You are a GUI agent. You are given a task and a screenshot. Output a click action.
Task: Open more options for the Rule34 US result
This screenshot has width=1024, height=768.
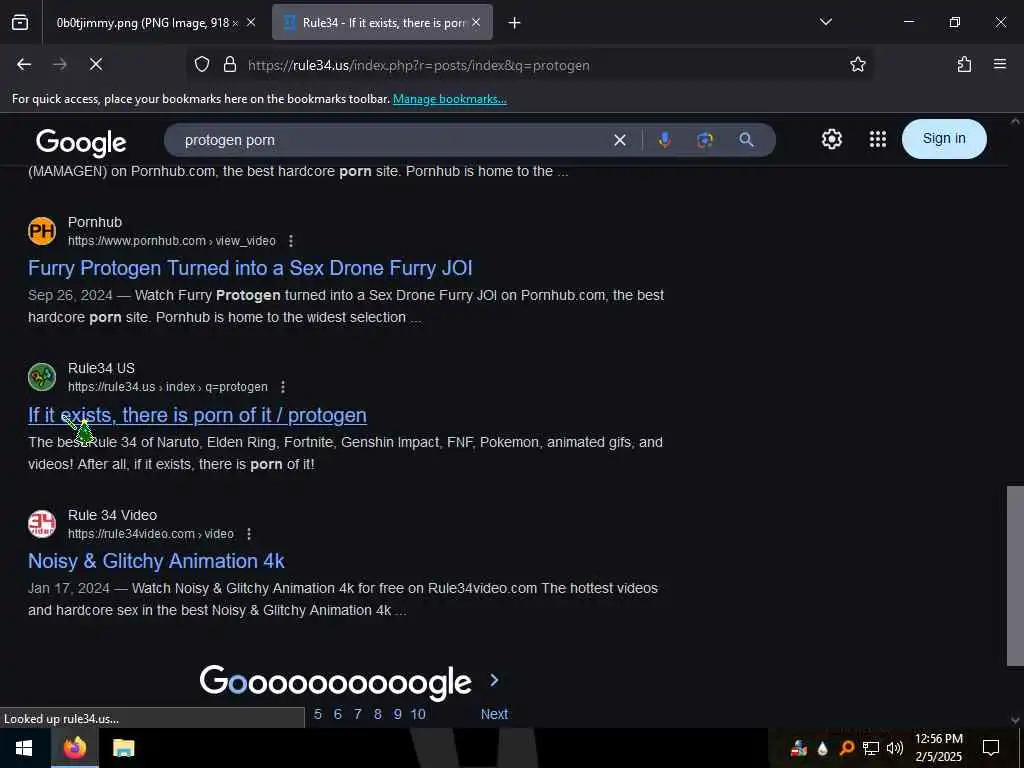(x=283, y=387)
